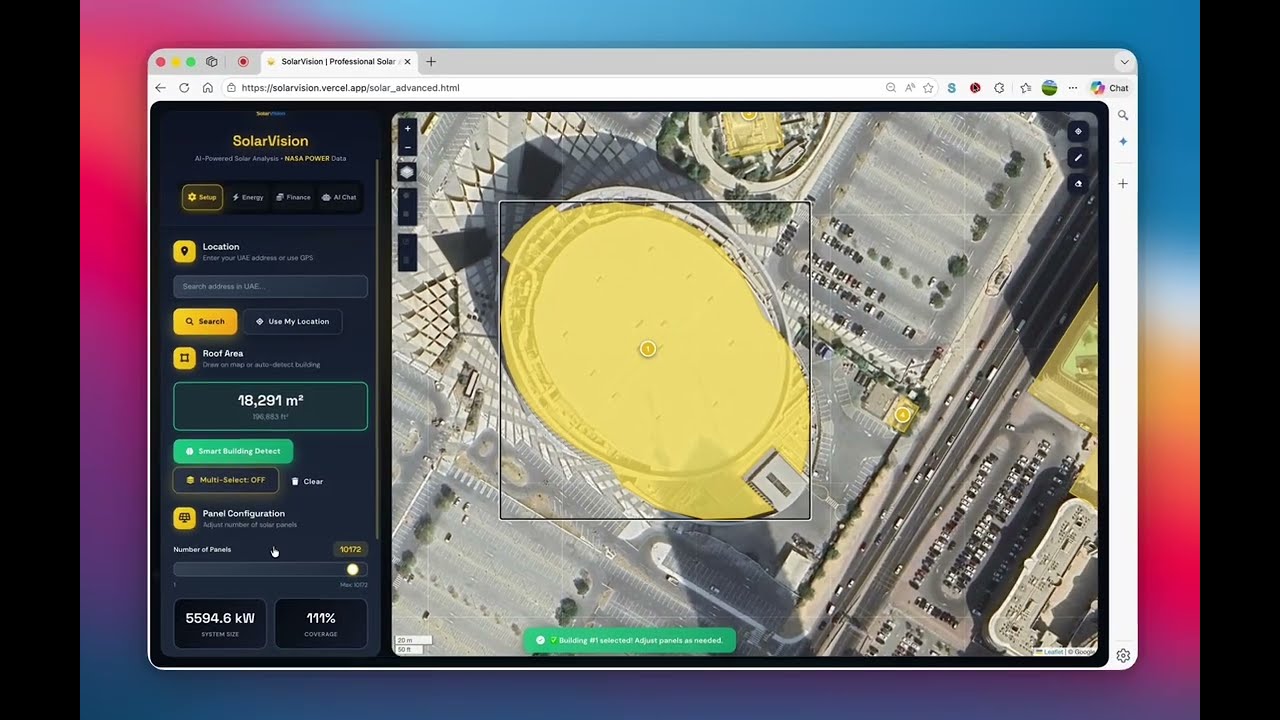The height and width of the screenshot is (720, 1280).
Task: Click the 5594.6 kW system size value
Action: (220, 618)
